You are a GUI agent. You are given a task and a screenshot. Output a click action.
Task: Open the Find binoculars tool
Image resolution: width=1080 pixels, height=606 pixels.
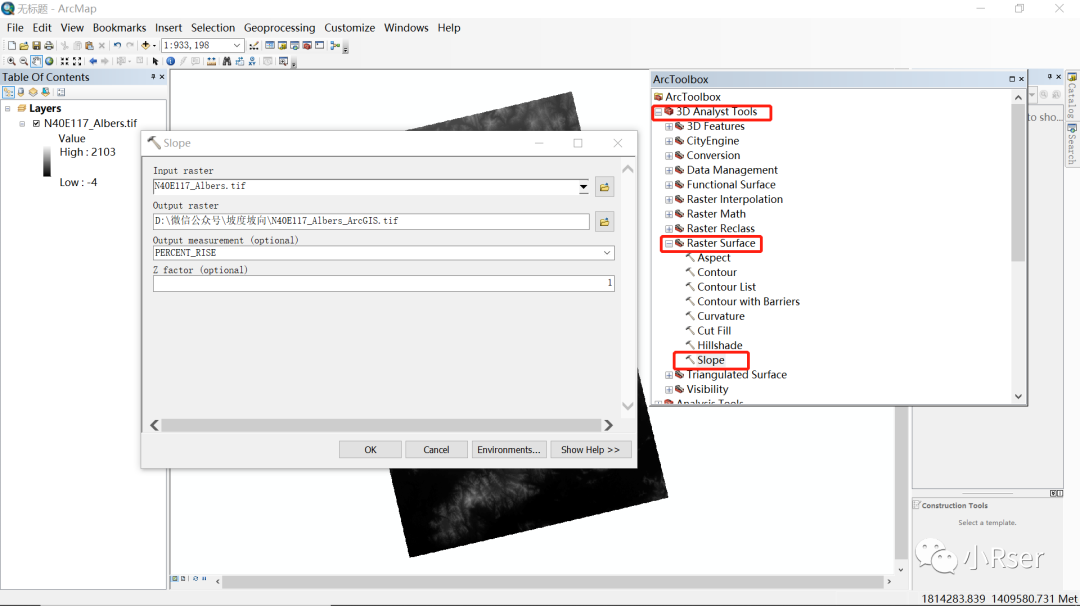tap(227, 61)
